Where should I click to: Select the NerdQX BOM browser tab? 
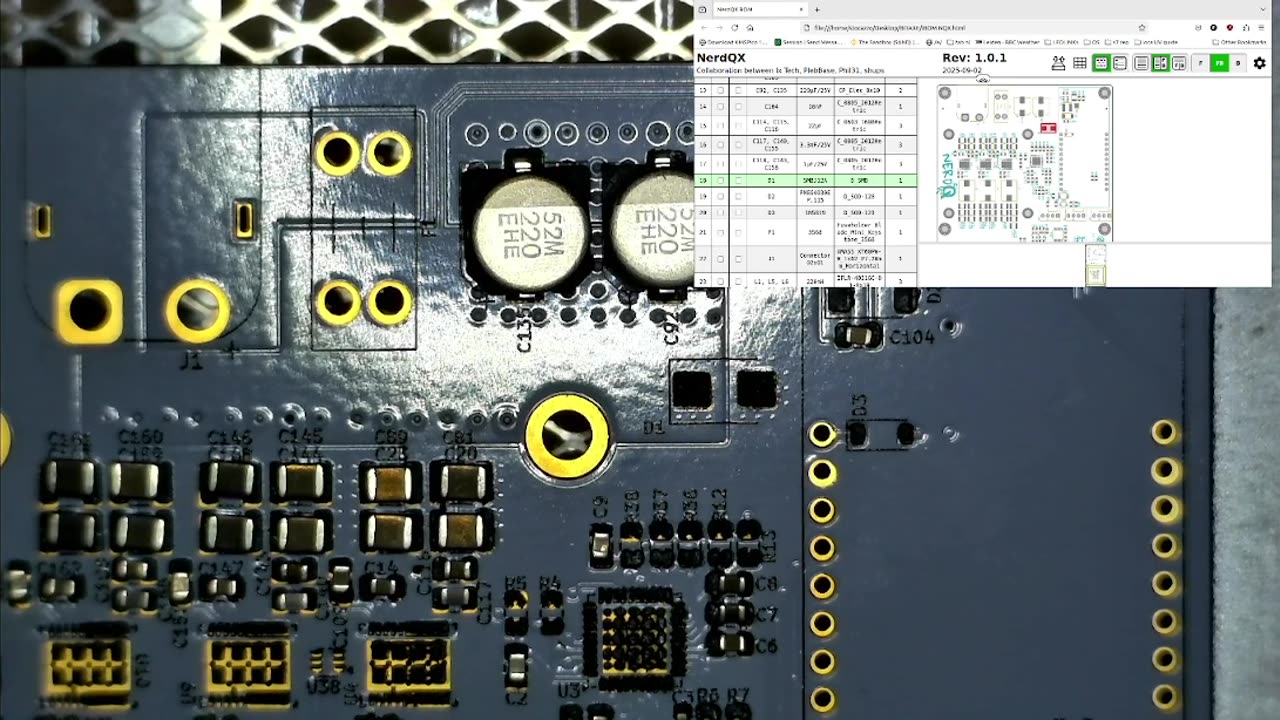[760, 9]
